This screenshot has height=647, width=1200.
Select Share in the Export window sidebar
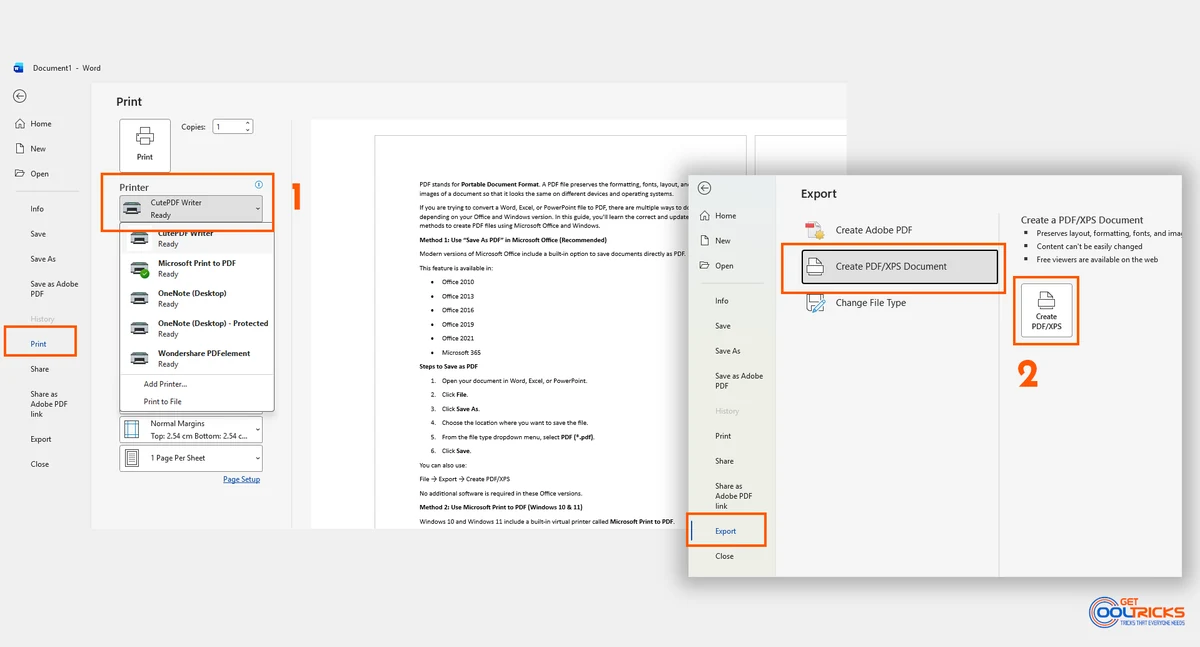(724, 461)
